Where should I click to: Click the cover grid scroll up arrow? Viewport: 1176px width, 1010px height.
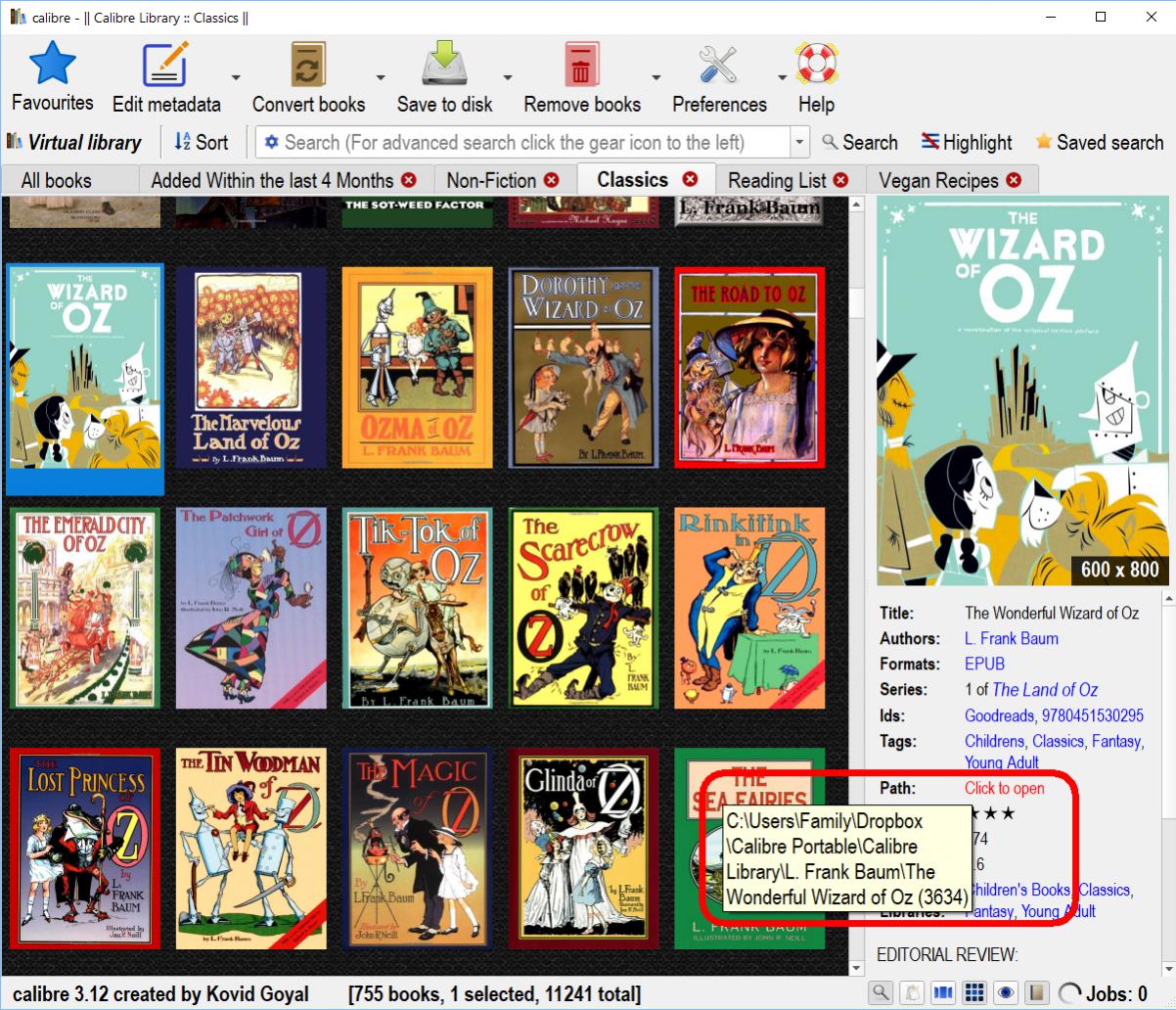(856, 205)
